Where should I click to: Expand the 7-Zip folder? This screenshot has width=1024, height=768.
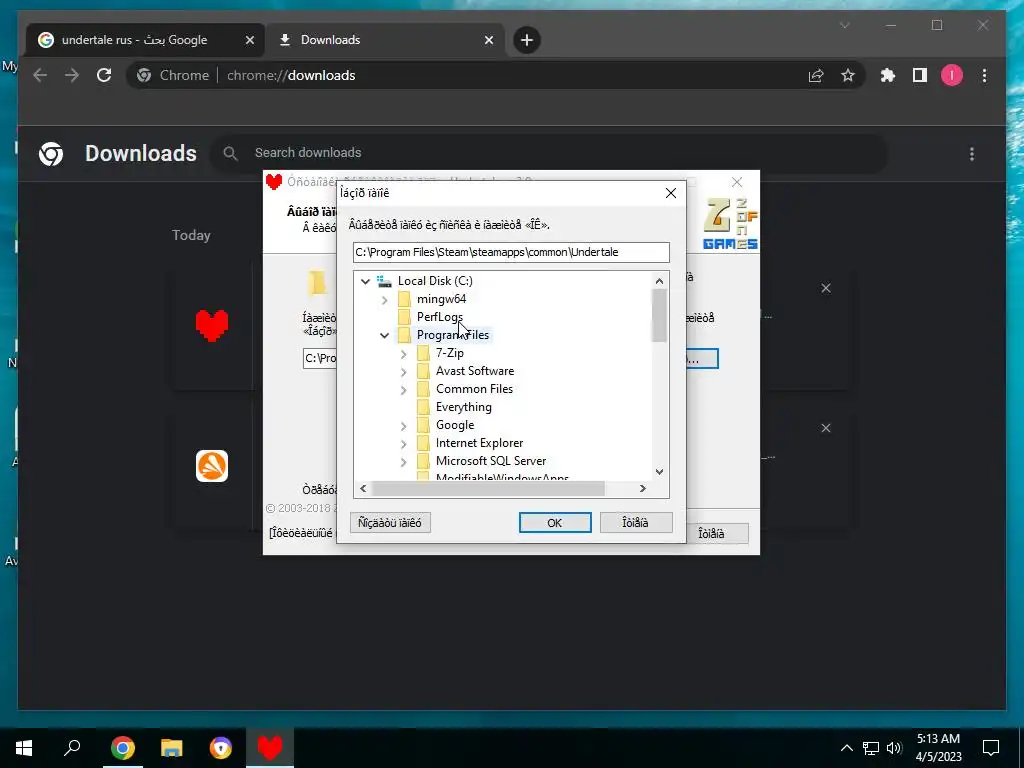pos(403,354)
